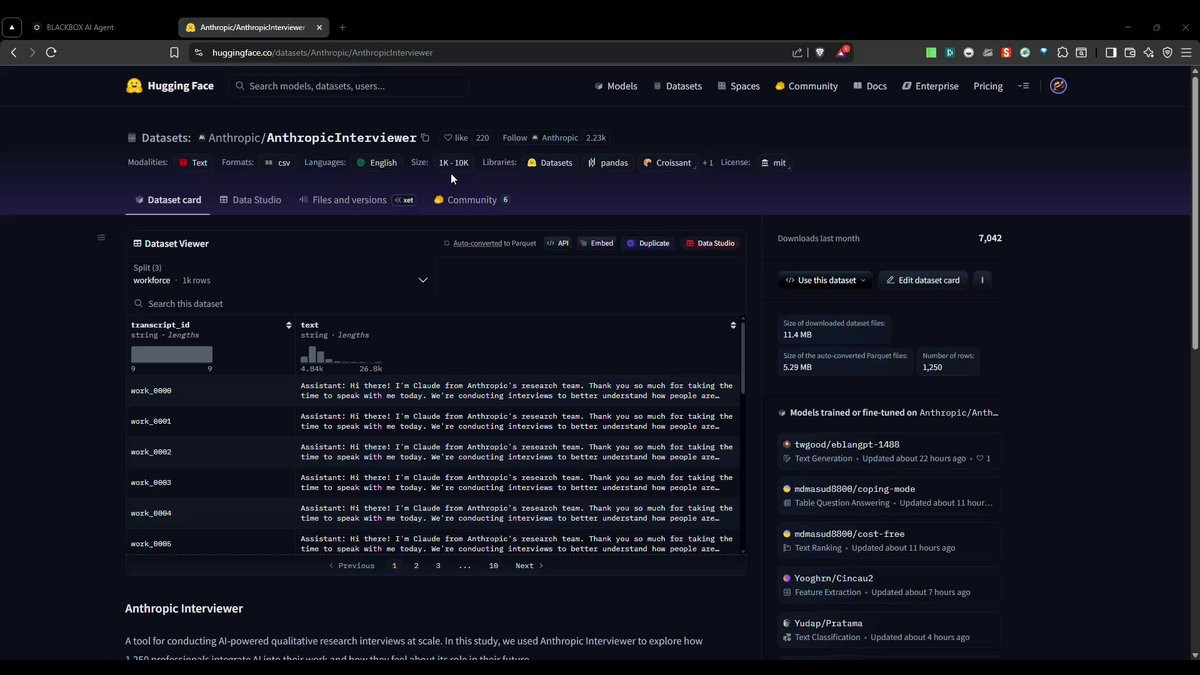Image resolution: width=1200 pixels, height=675 pixels.
Task: Focus the Search models, datasets, users field
Action: [350, 86]
